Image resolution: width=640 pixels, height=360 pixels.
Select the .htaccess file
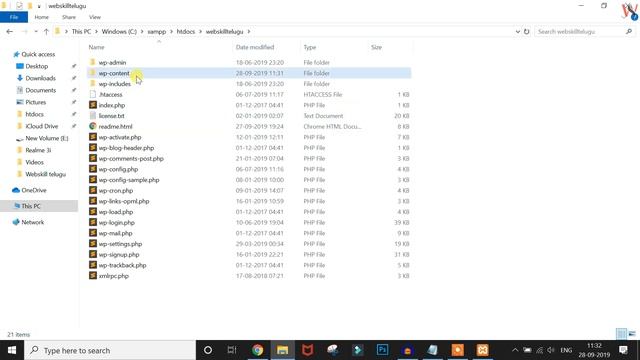tap(110, 94)
